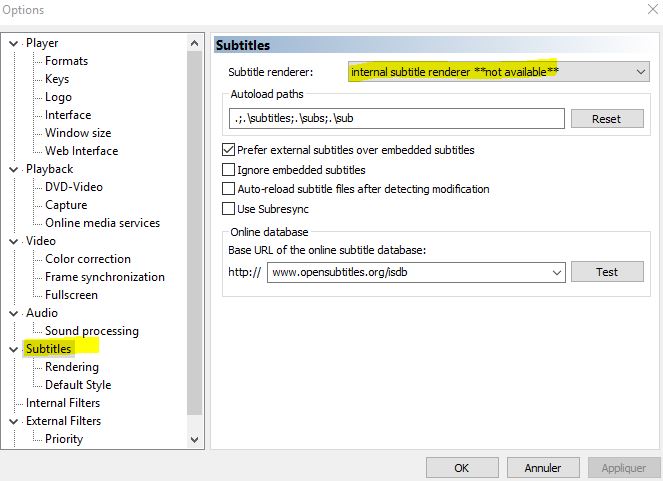Select Keys in the tree
The width and height of the screenshot is (663, 481).
click(x=57, y=79)
